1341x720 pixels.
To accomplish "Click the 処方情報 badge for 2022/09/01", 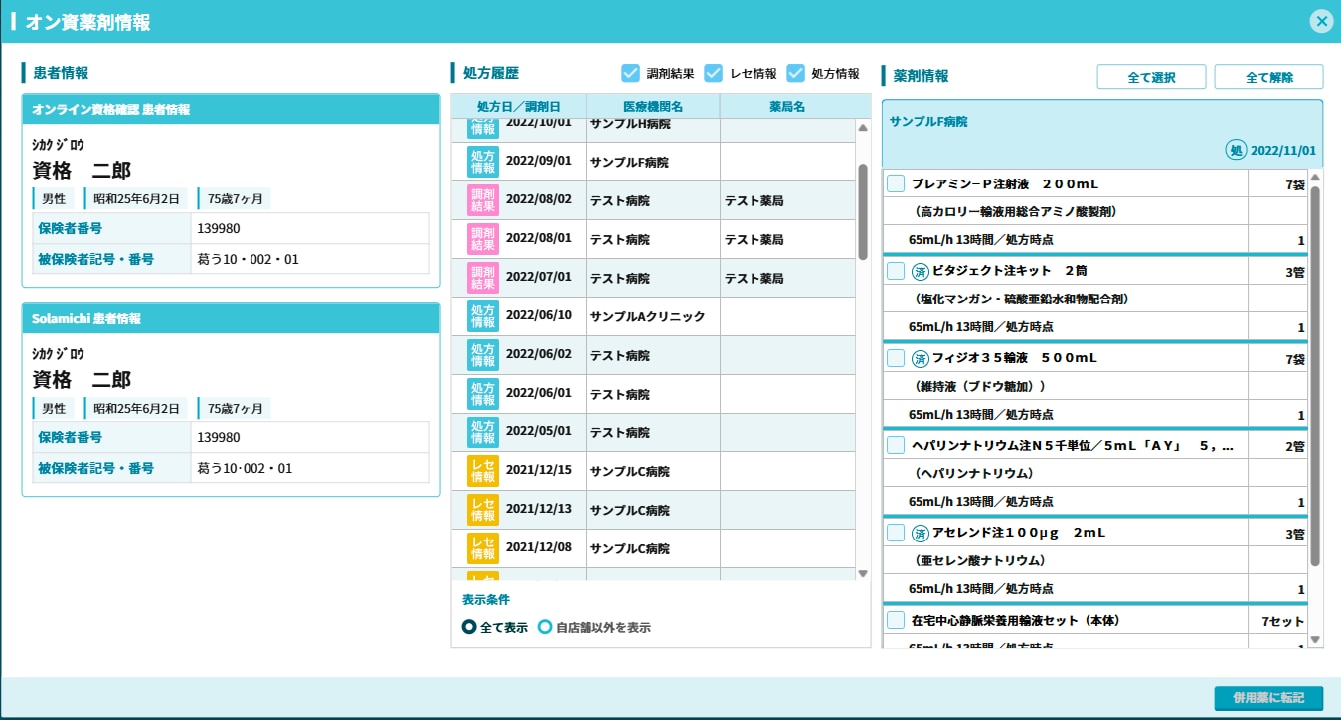I will [483, 162].
